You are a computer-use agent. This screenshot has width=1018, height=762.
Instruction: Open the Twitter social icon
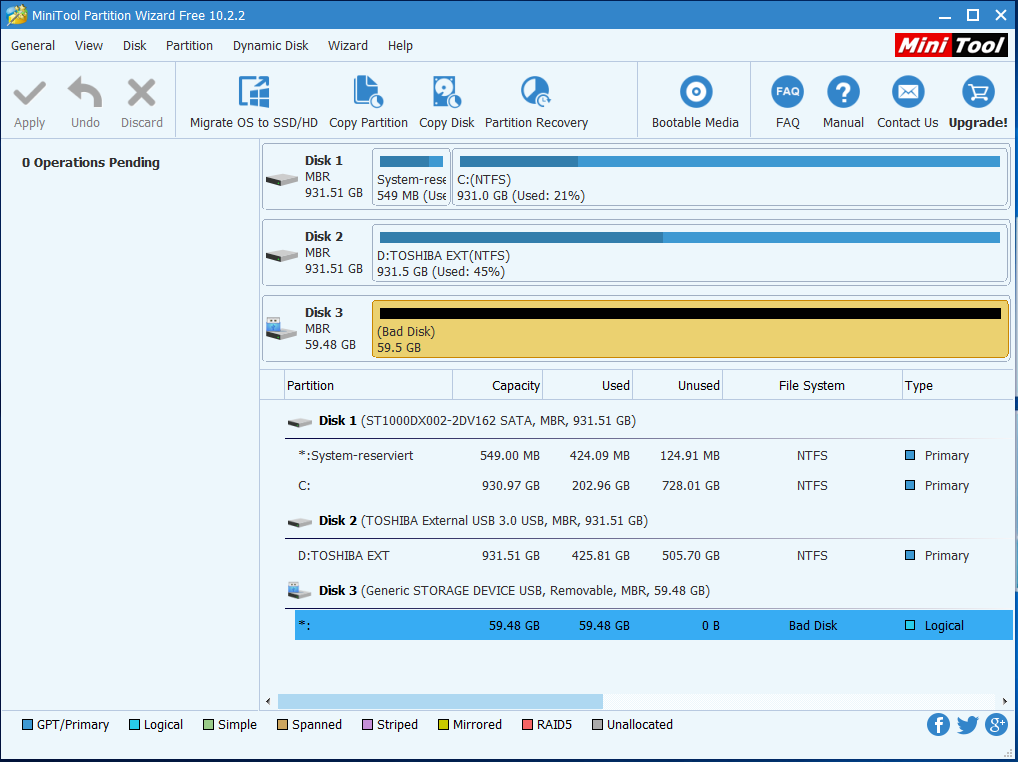coord(967,724)
